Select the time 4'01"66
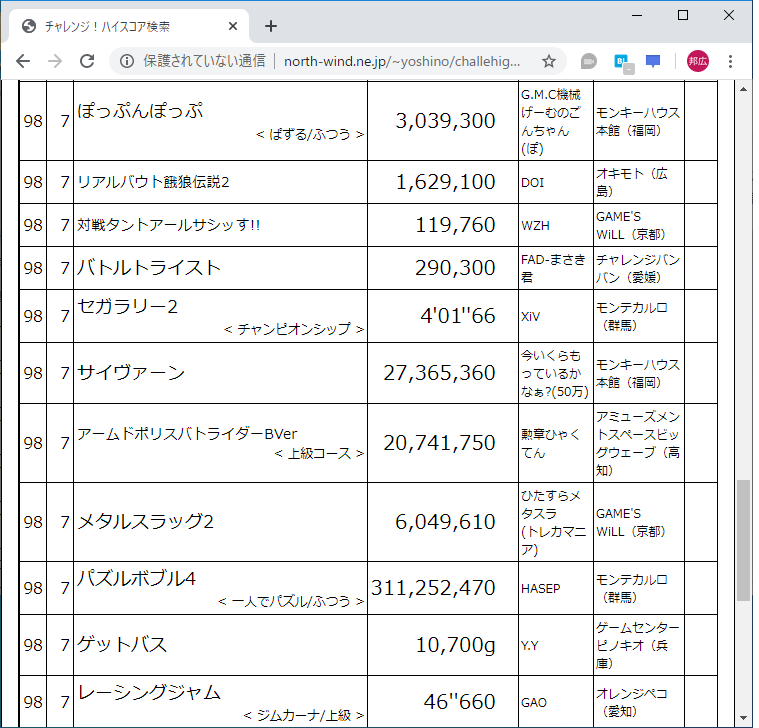This screenshot has height=728, width=759. click(x=458, y=316)
